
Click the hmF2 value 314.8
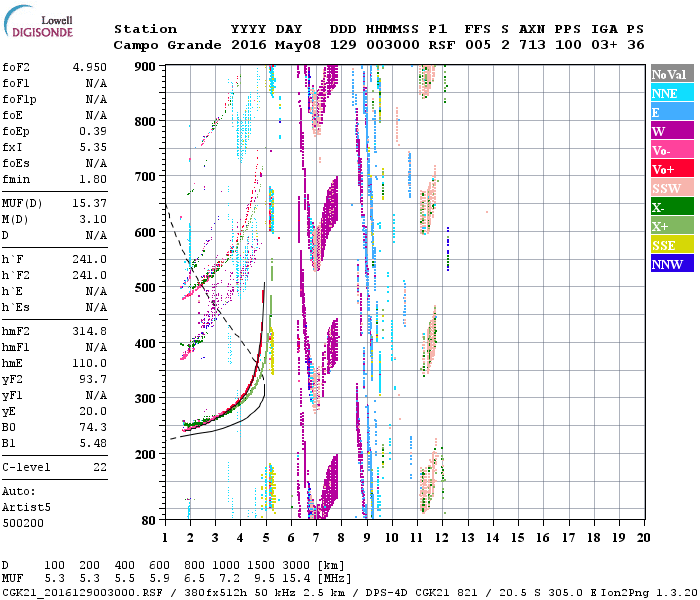pos(90,331)
